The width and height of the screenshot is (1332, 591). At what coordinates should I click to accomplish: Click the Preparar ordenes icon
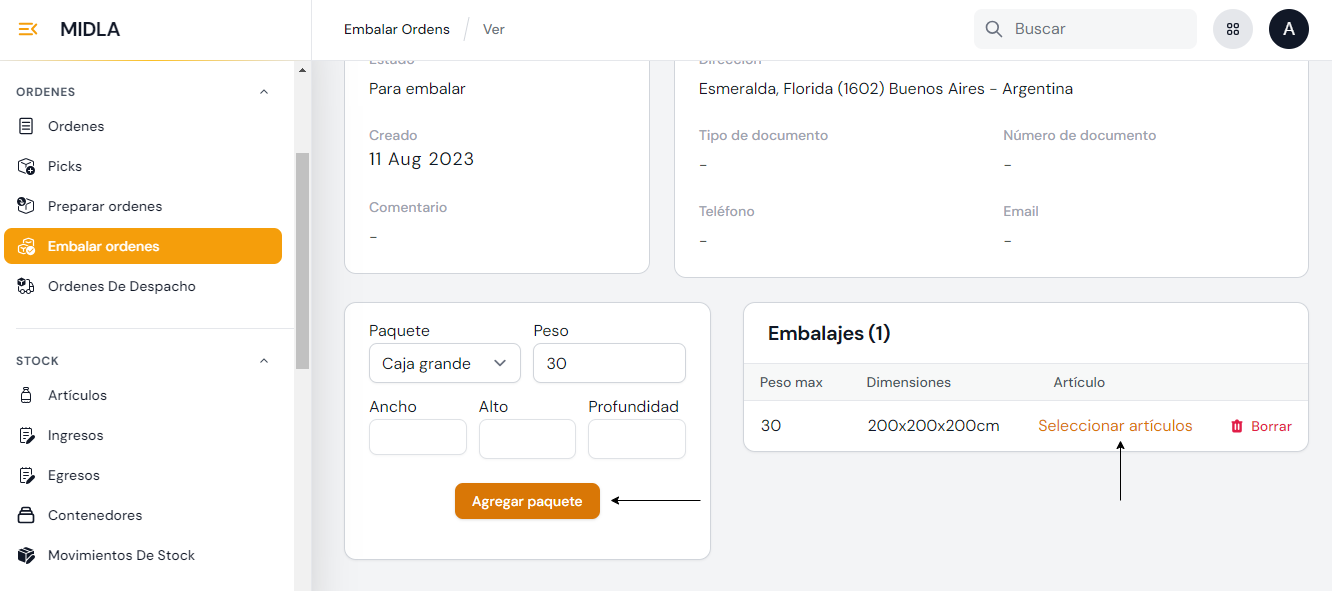[27, 206]
